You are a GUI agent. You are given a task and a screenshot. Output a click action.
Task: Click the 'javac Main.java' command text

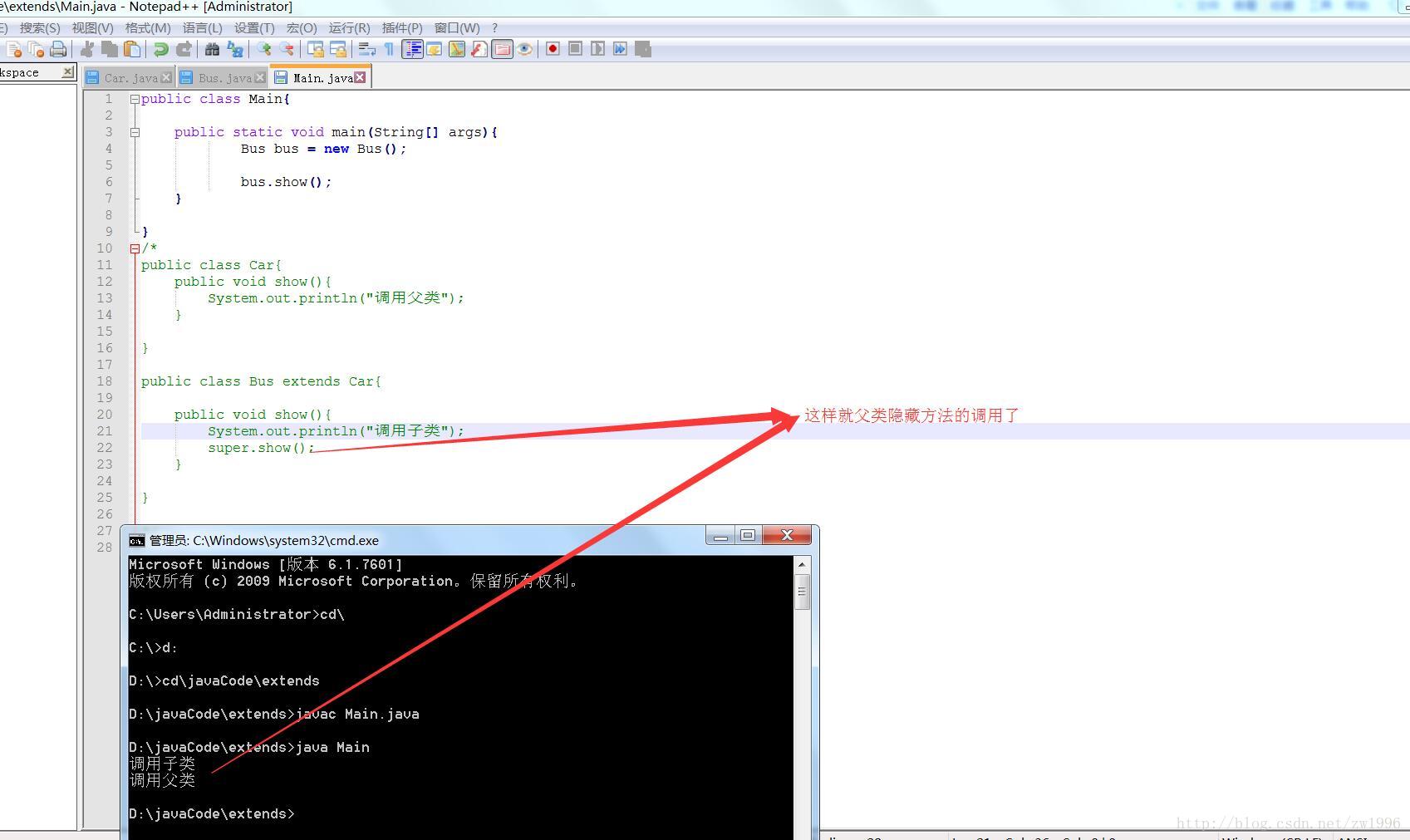point(357,714)
